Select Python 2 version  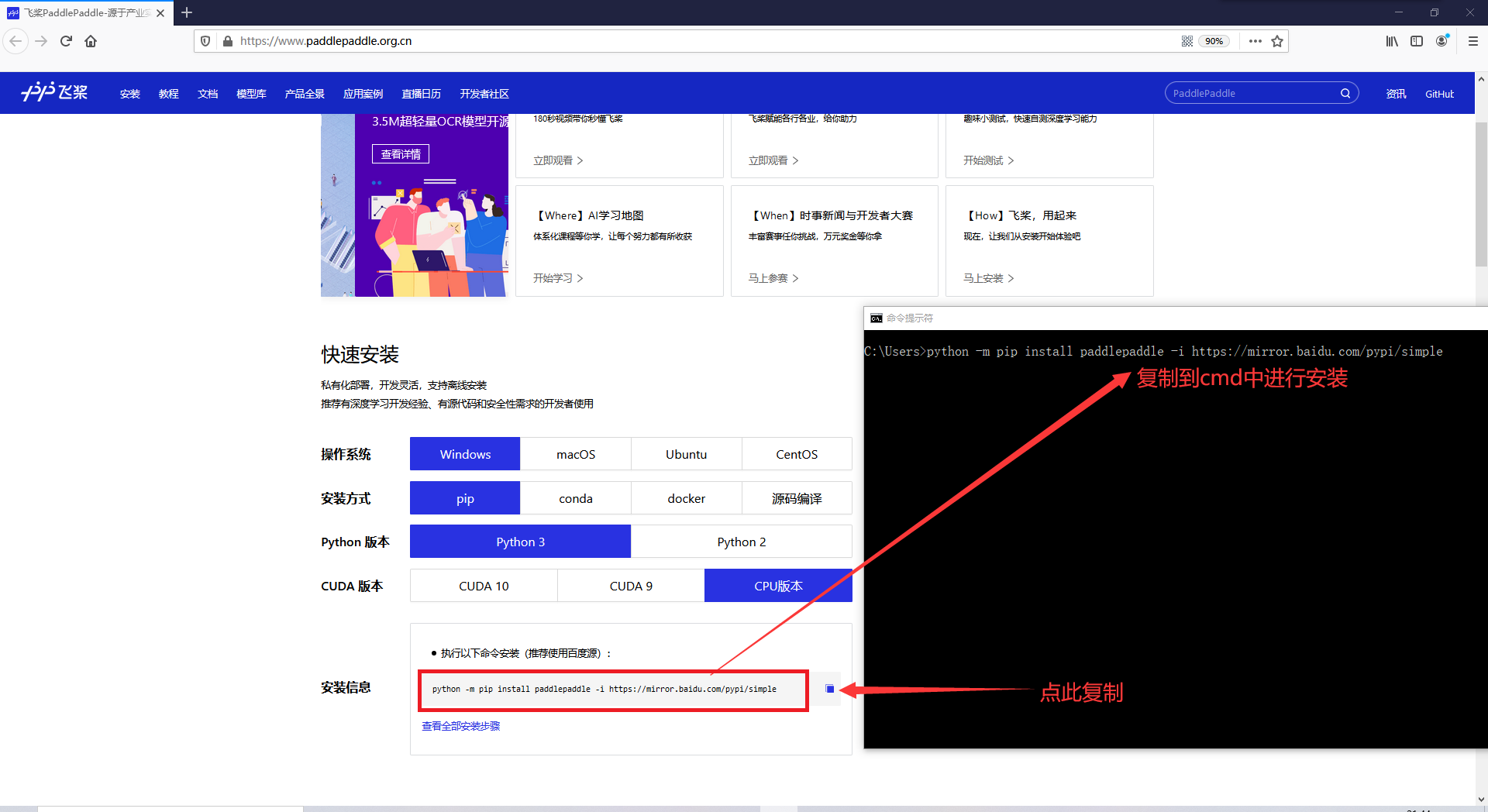tap(742, 542)
